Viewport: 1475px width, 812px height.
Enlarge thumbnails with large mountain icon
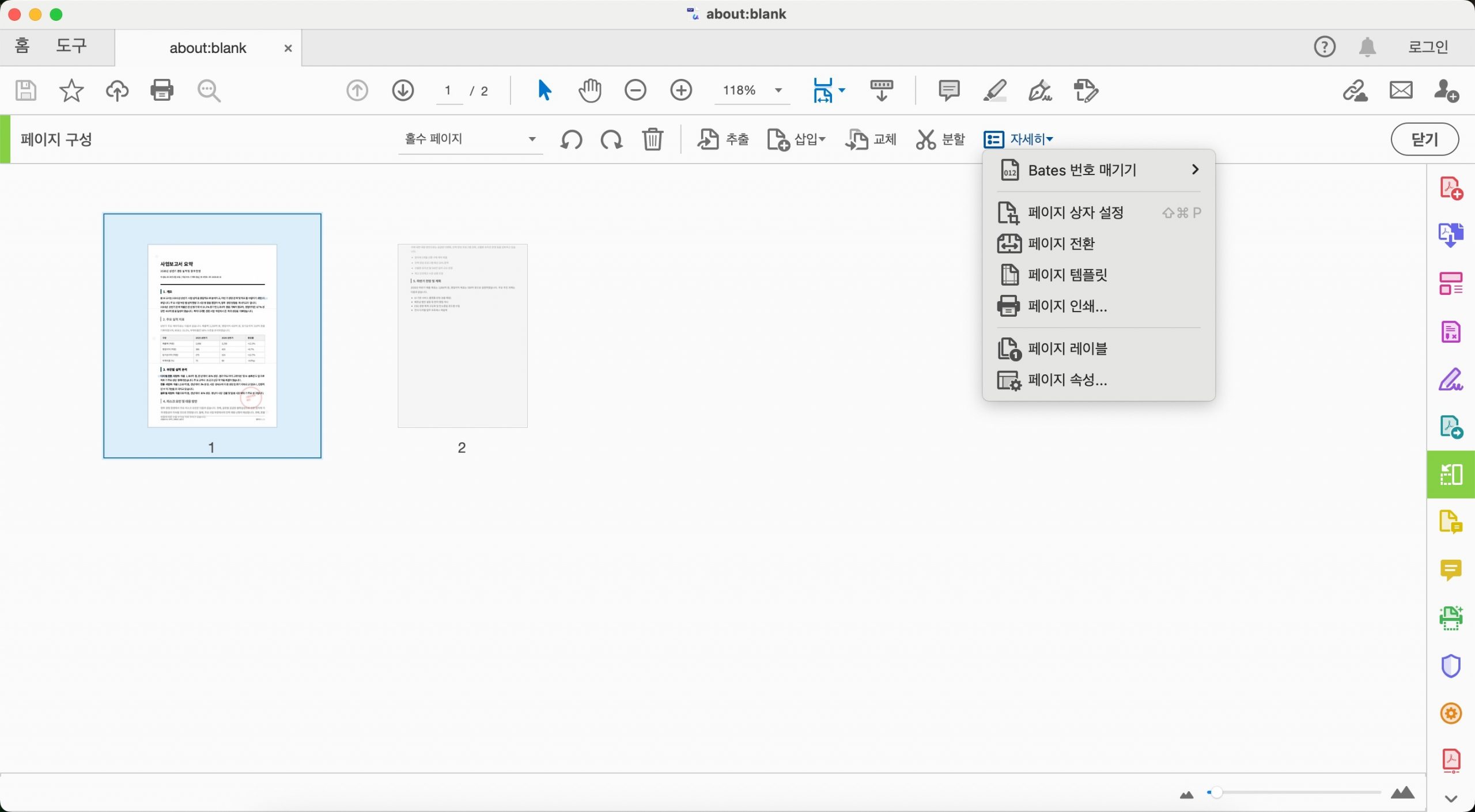pyautogui.click(x=1402, y=793)
